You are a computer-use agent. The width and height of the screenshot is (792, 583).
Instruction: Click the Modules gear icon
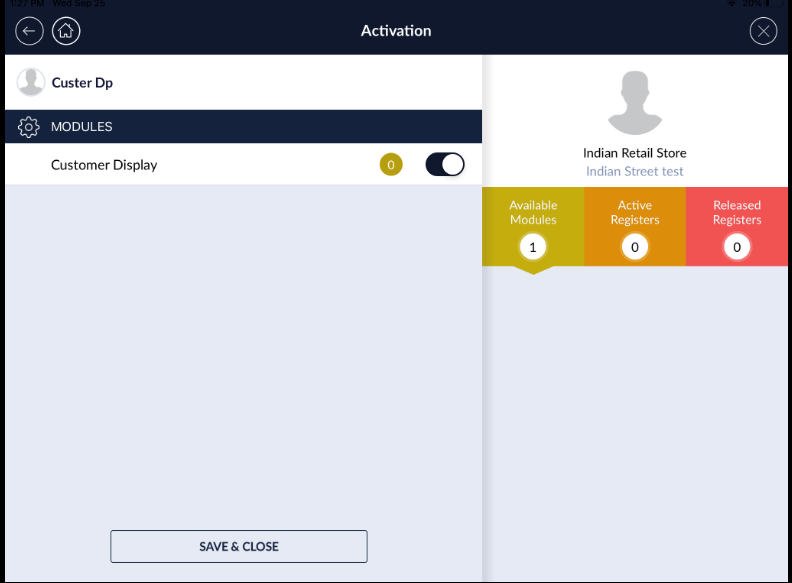(29, 127)
